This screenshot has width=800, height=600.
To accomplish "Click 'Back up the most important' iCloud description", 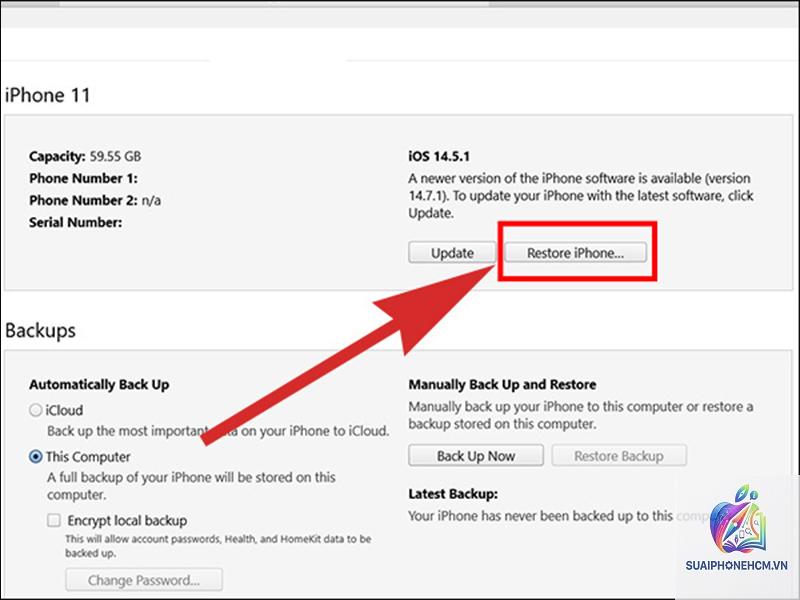I will click(218, 431).
